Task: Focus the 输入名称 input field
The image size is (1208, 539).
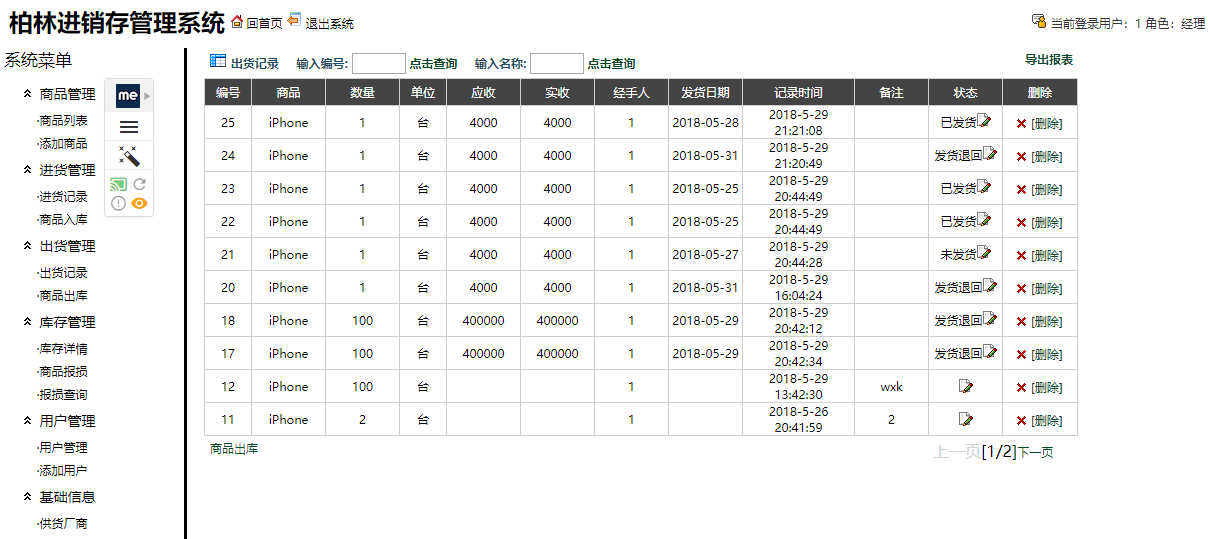Action: [x=557, y=64]
